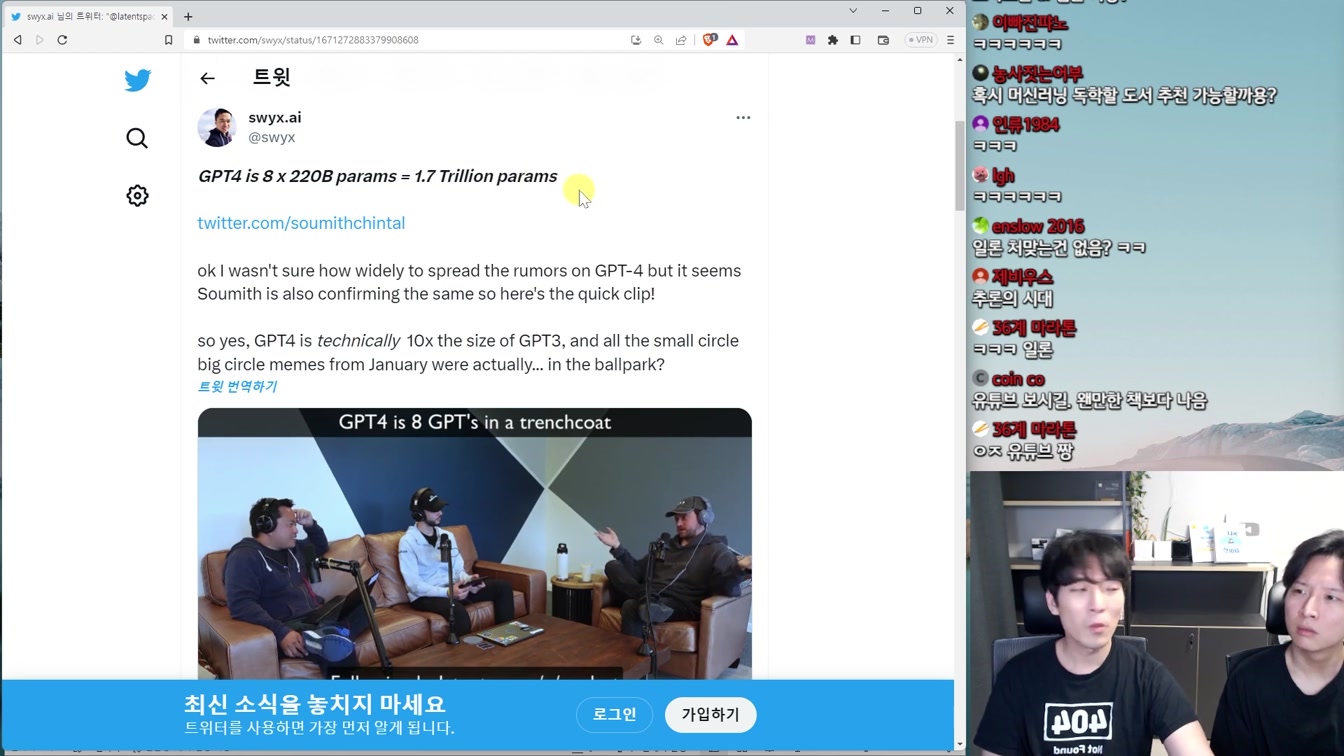Click the scrollbar down arrow

point(960,745)
